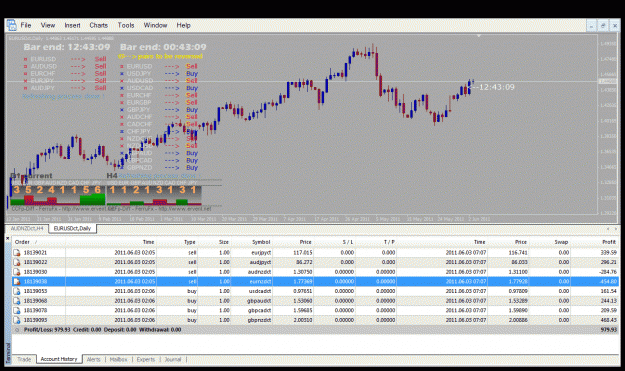Open the Experts terminal tab
This screenshot has width=625, height=371.
coord(146,359)
